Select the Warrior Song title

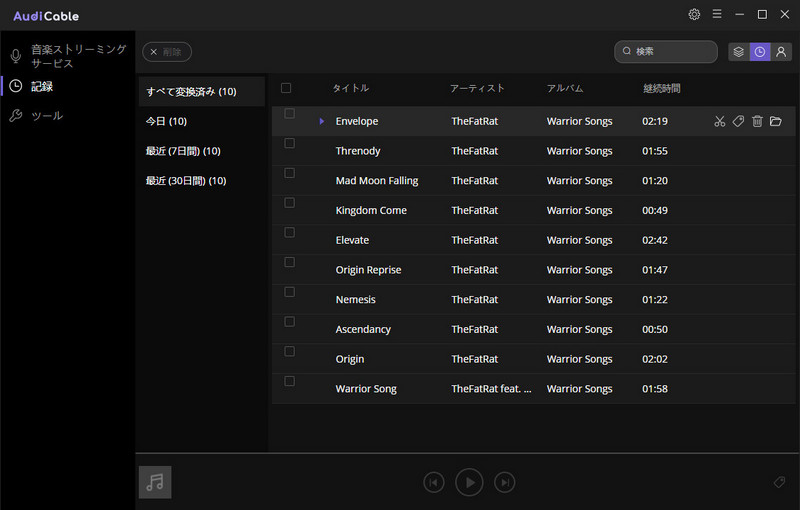click(x=366, y=389)
